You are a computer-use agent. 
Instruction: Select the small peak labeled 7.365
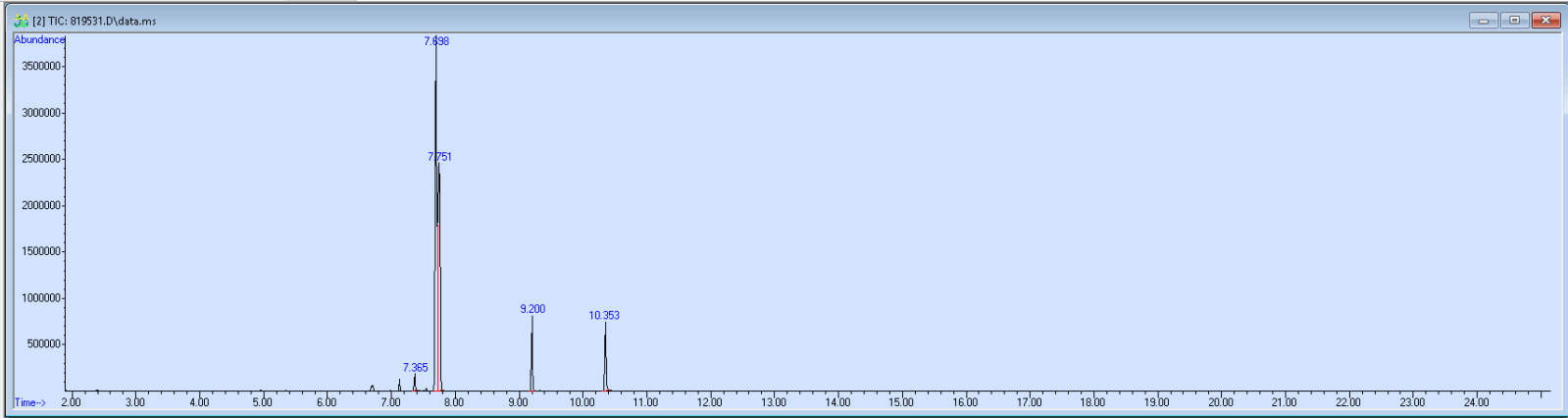pos(415,368)
